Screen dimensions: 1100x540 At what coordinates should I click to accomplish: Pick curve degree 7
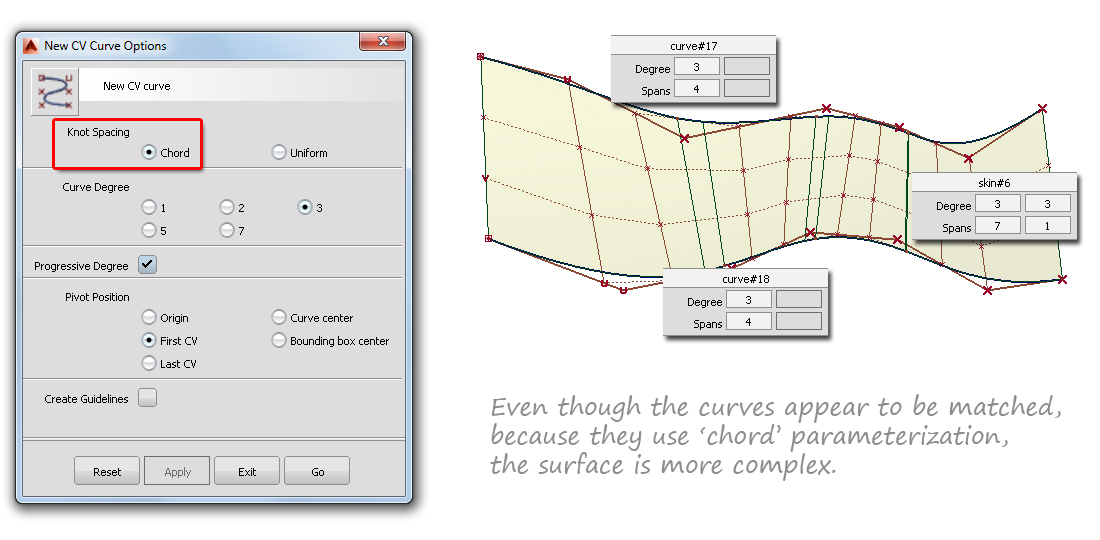tap(227, 230)
